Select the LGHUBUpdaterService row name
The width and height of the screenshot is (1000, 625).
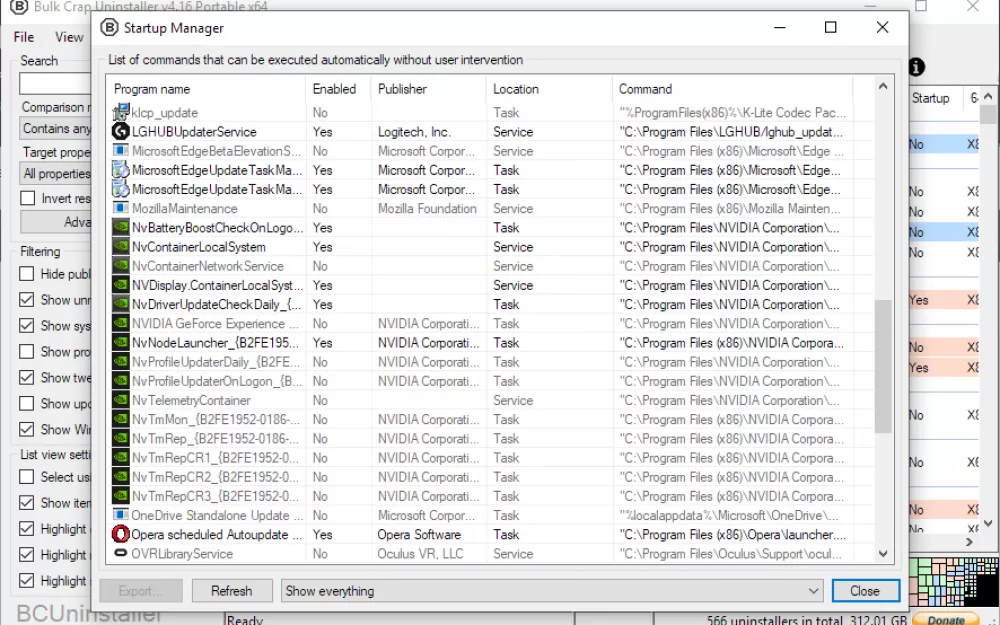point(194,132)
